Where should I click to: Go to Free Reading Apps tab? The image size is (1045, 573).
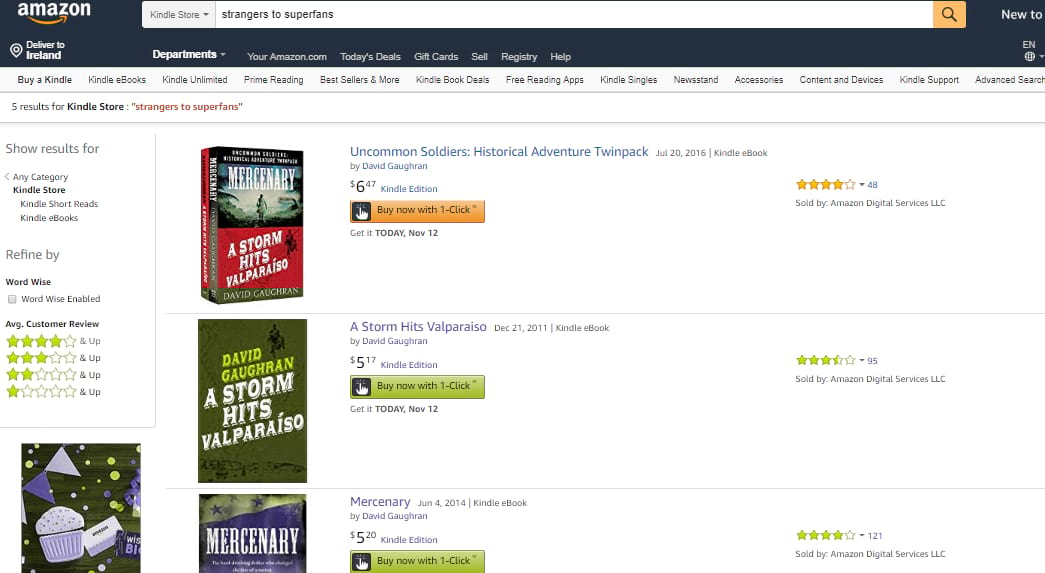(544, 79)
